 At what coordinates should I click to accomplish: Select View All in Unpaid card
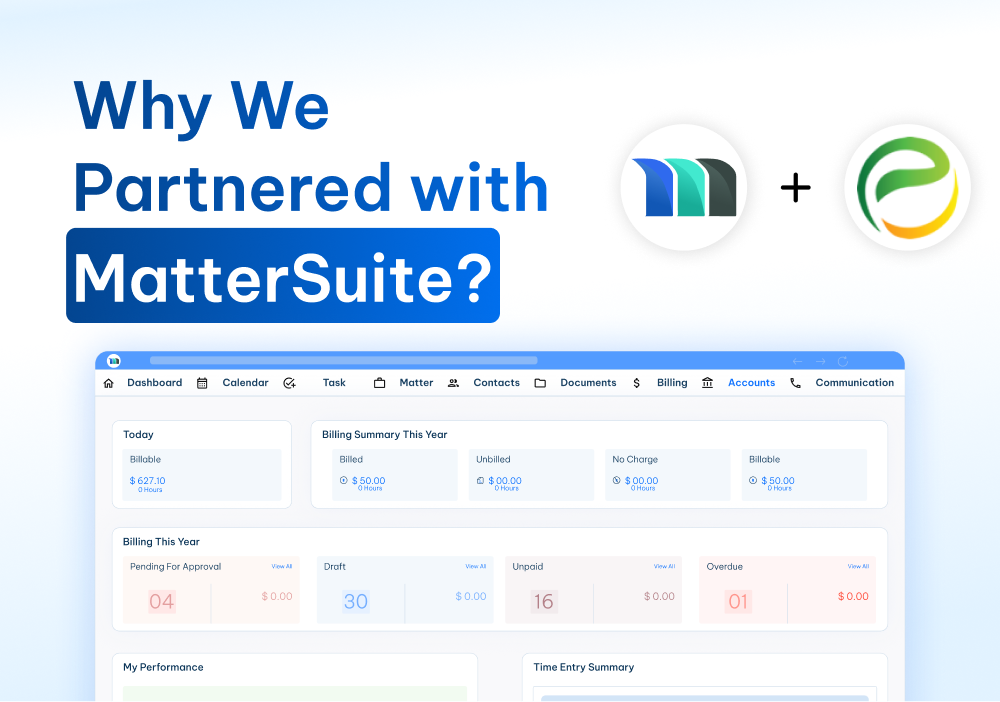[664, 567]
